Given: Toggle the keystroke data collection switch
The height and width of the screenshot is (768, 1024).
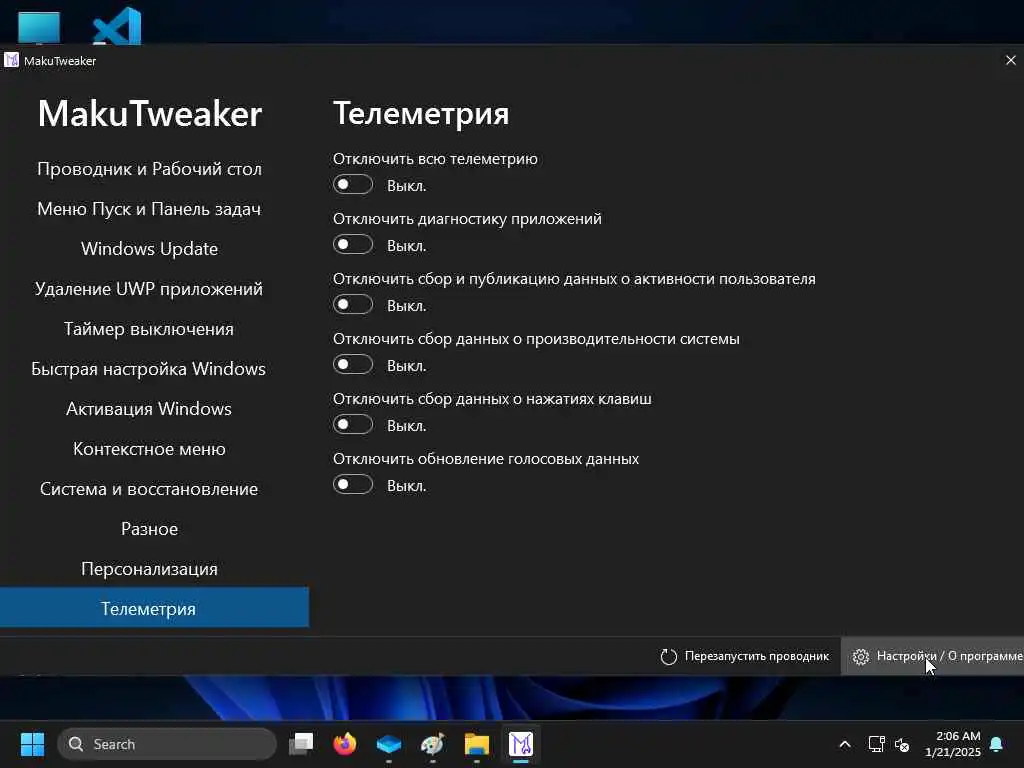Looking at the screenshot, I should pyautogui.click(x=353, y=425).
